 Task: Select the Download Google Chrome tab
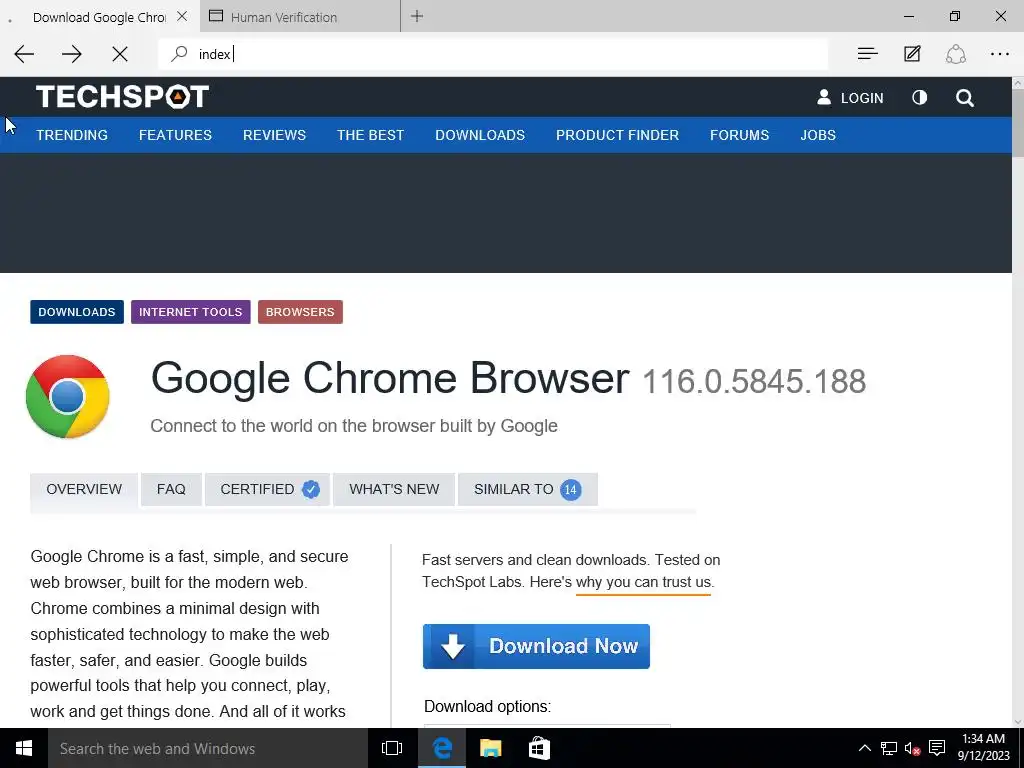coord(99,17)
